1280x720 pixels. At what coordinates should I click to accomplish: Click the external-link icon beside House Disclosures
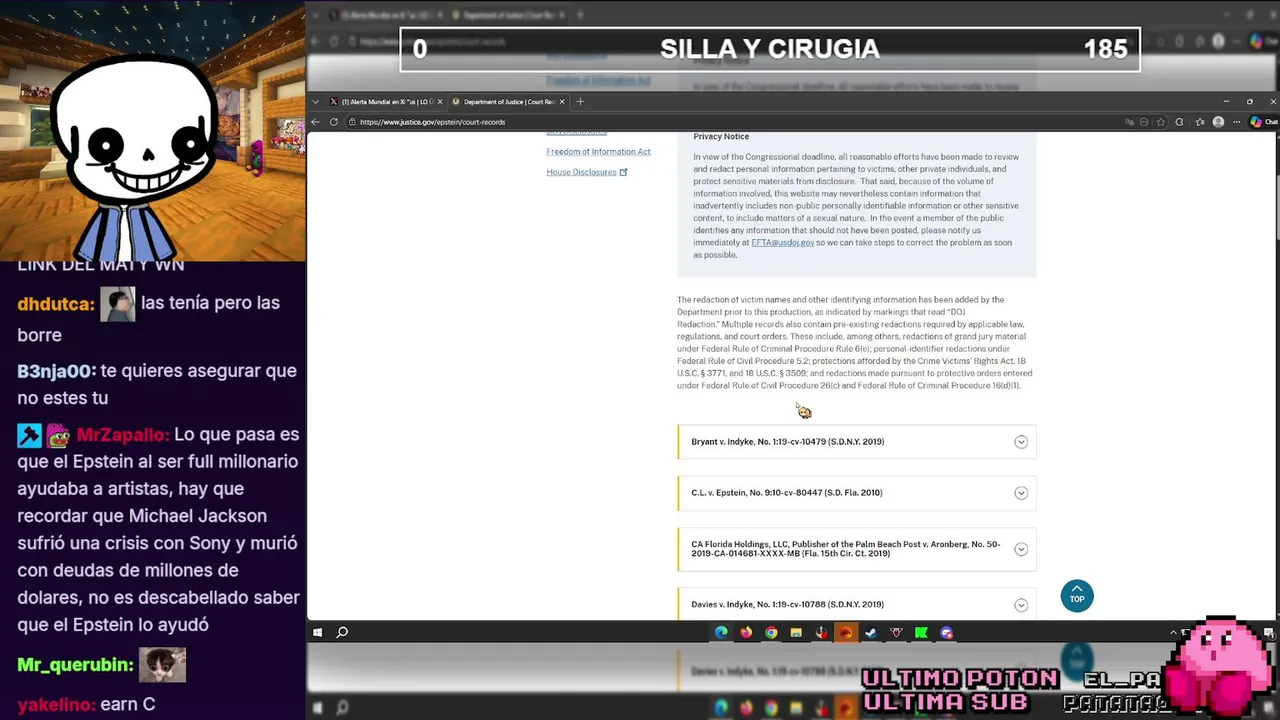click(x=623, y=172)
